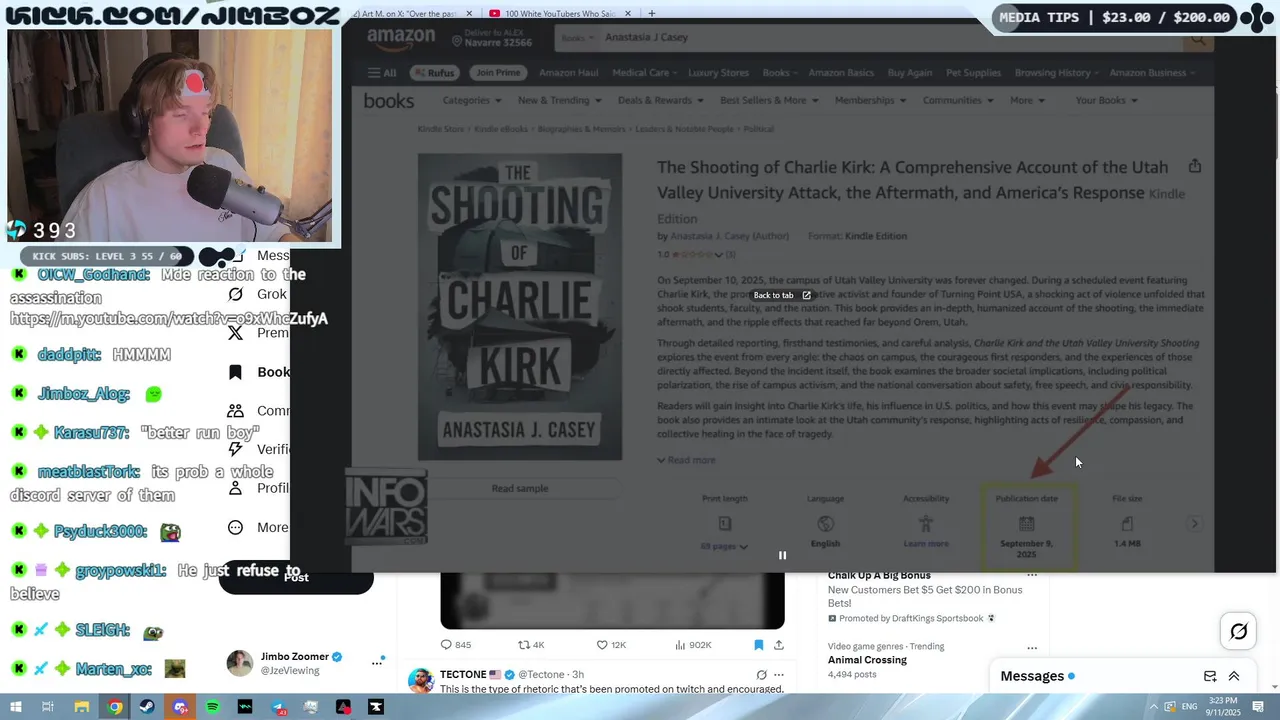Expand Best Sellers & More dropdown
Screen dimensions: 1280x720
[x=769, y=100]
